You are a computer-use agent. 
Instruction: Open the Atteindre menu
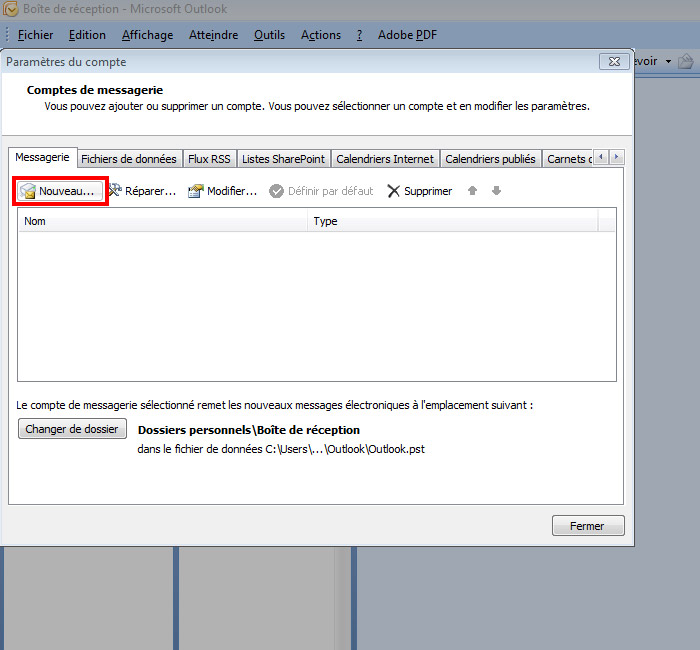[213, 35]
